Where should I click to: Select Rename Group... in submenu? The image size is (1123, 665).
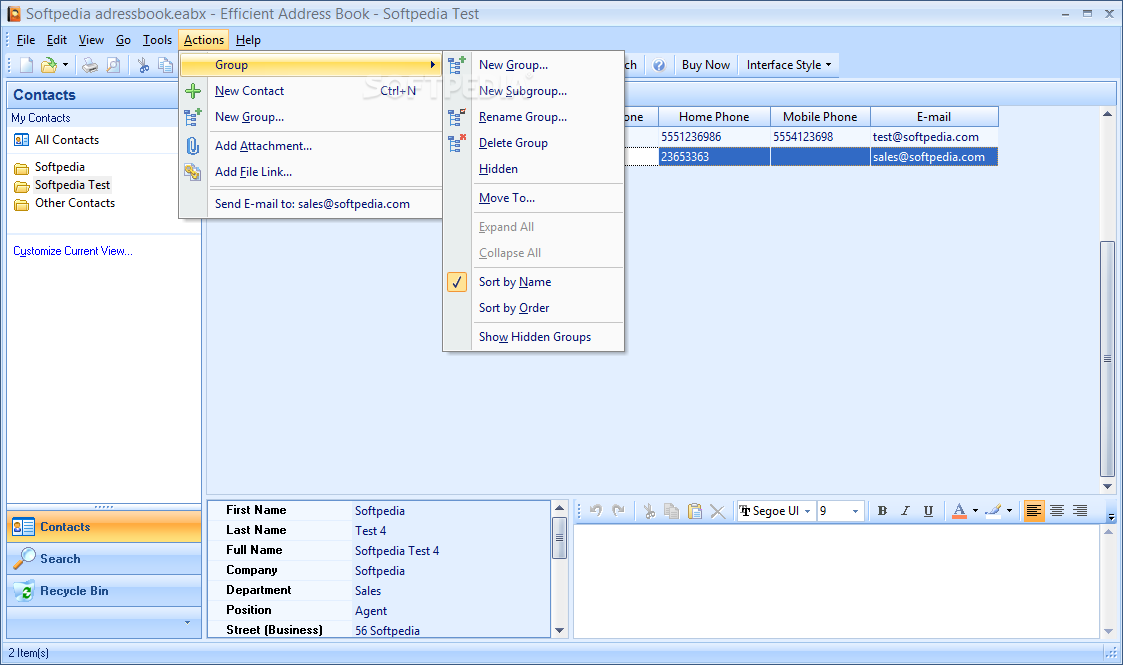pyautogui.click(x=534, y=117)
